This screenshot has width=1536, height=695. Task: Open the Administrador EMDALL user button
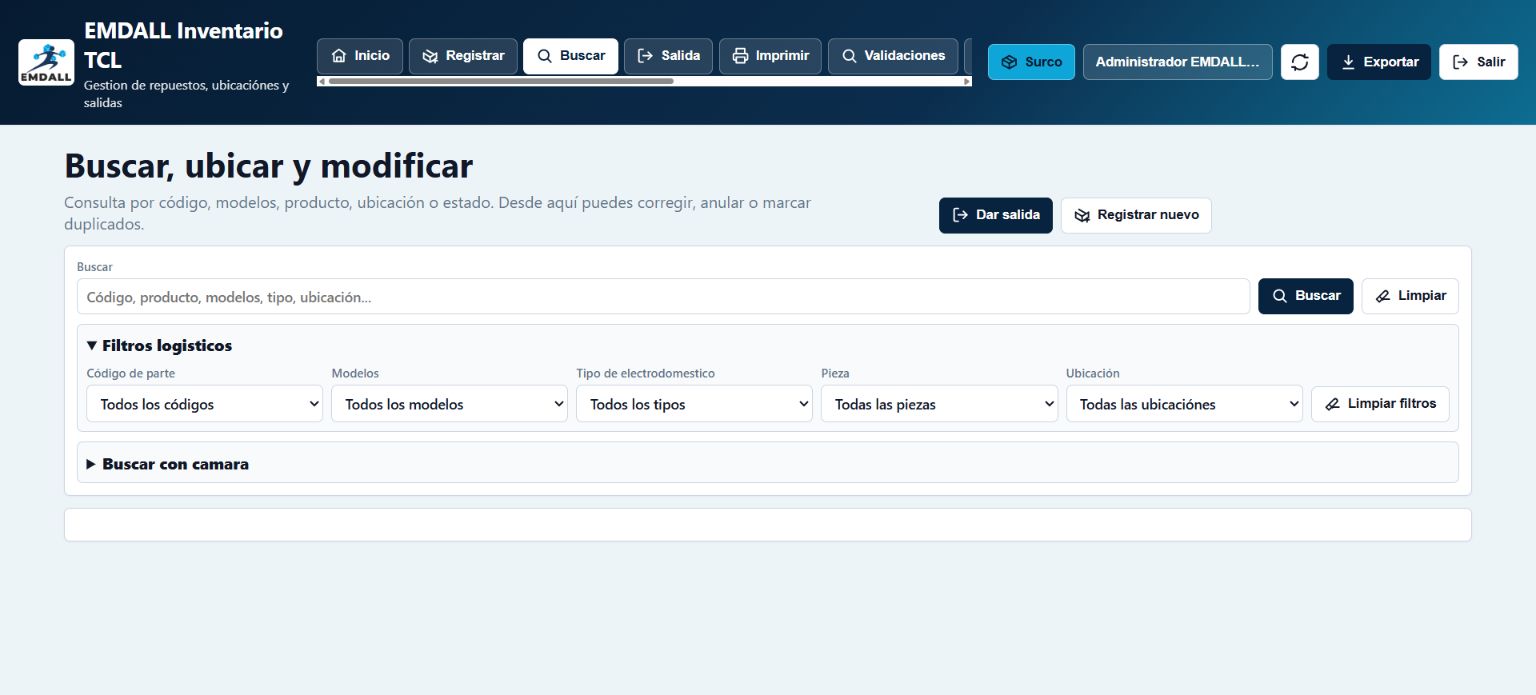coord(1177,62)
